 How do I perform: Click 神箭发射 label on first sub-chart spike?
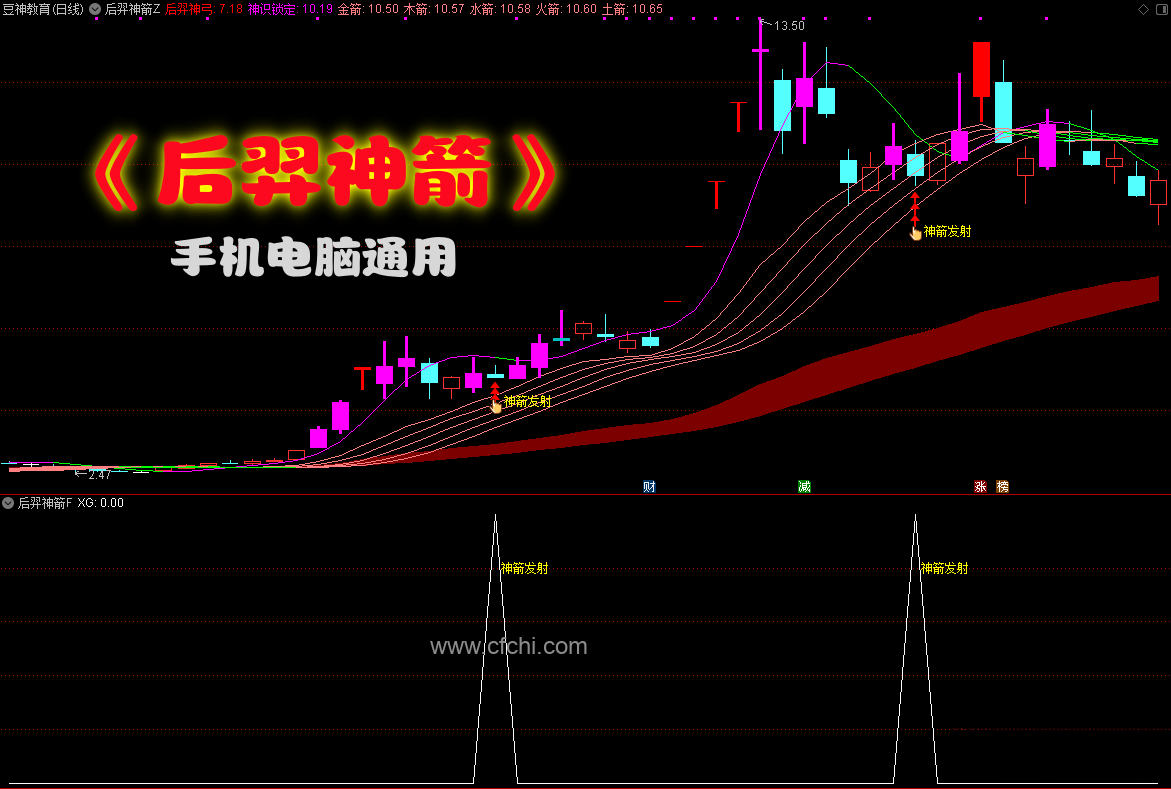pyautogui.click(x=524, y=569)
